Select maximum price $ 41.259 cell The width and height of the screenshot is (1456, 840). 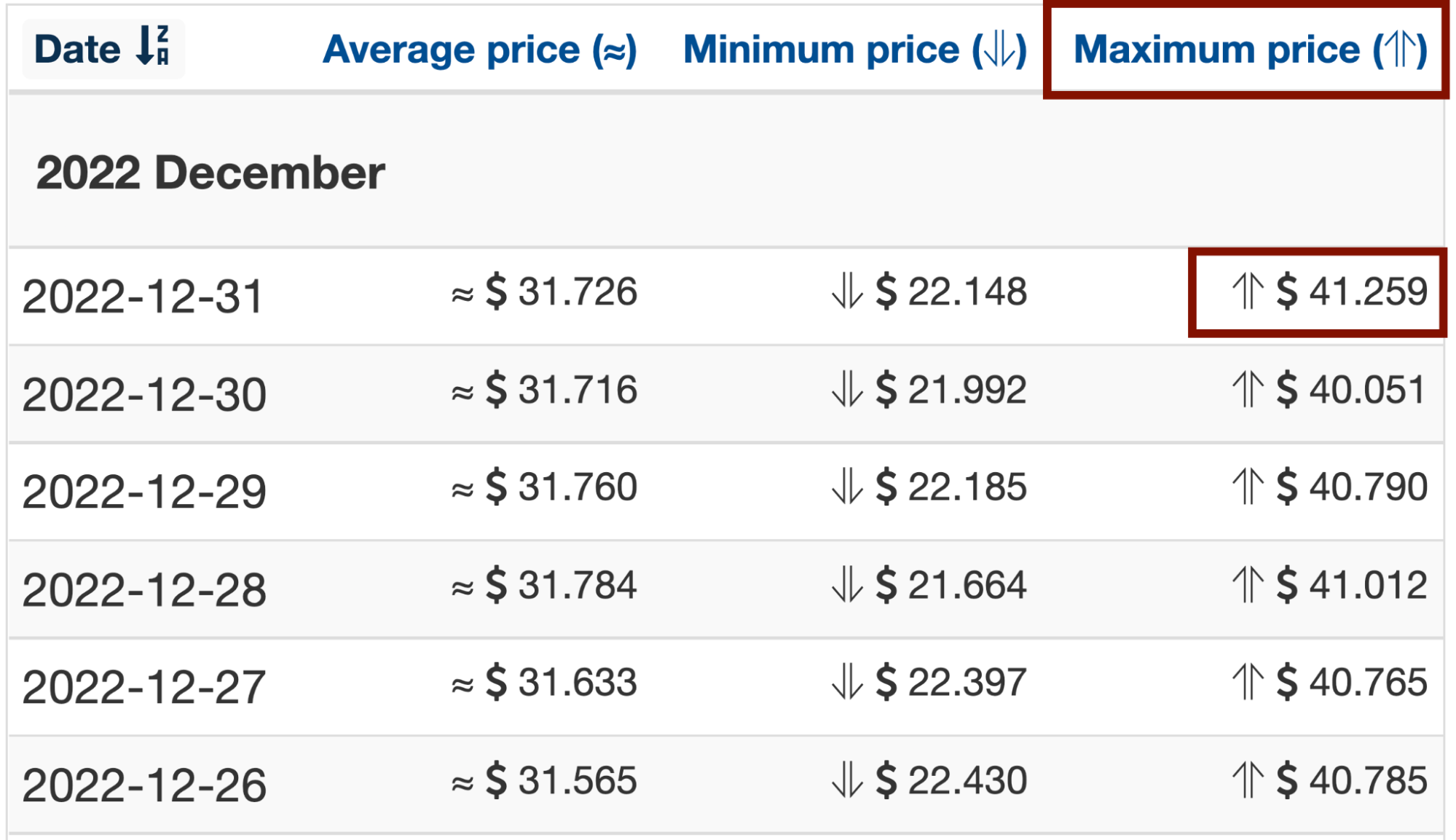pyautogui.click(x=1317, y=291)
